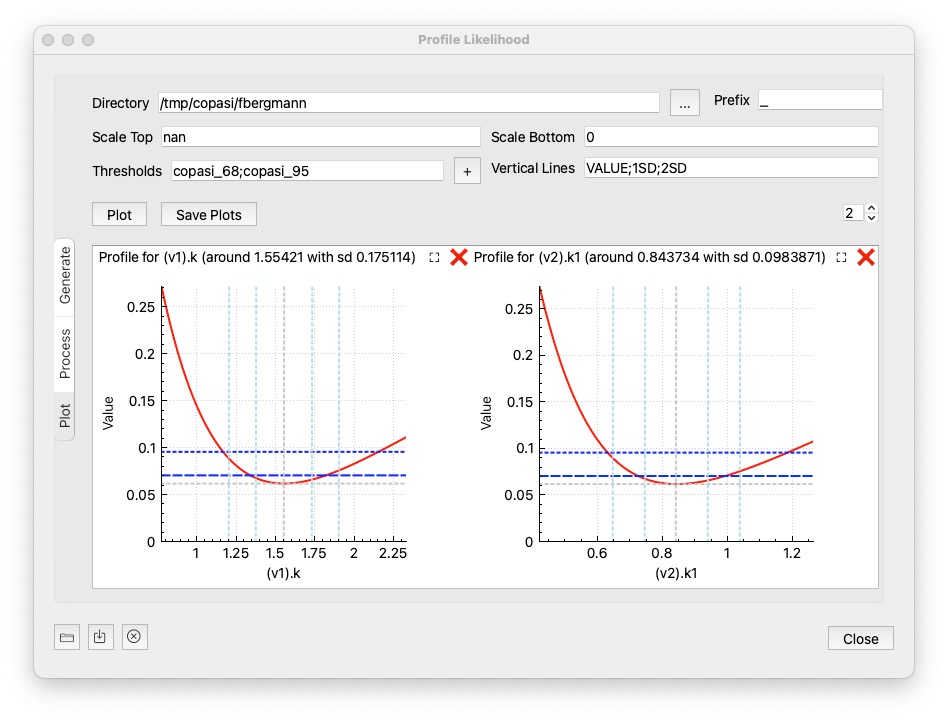Switch to the Process tab

click(65, 353)
